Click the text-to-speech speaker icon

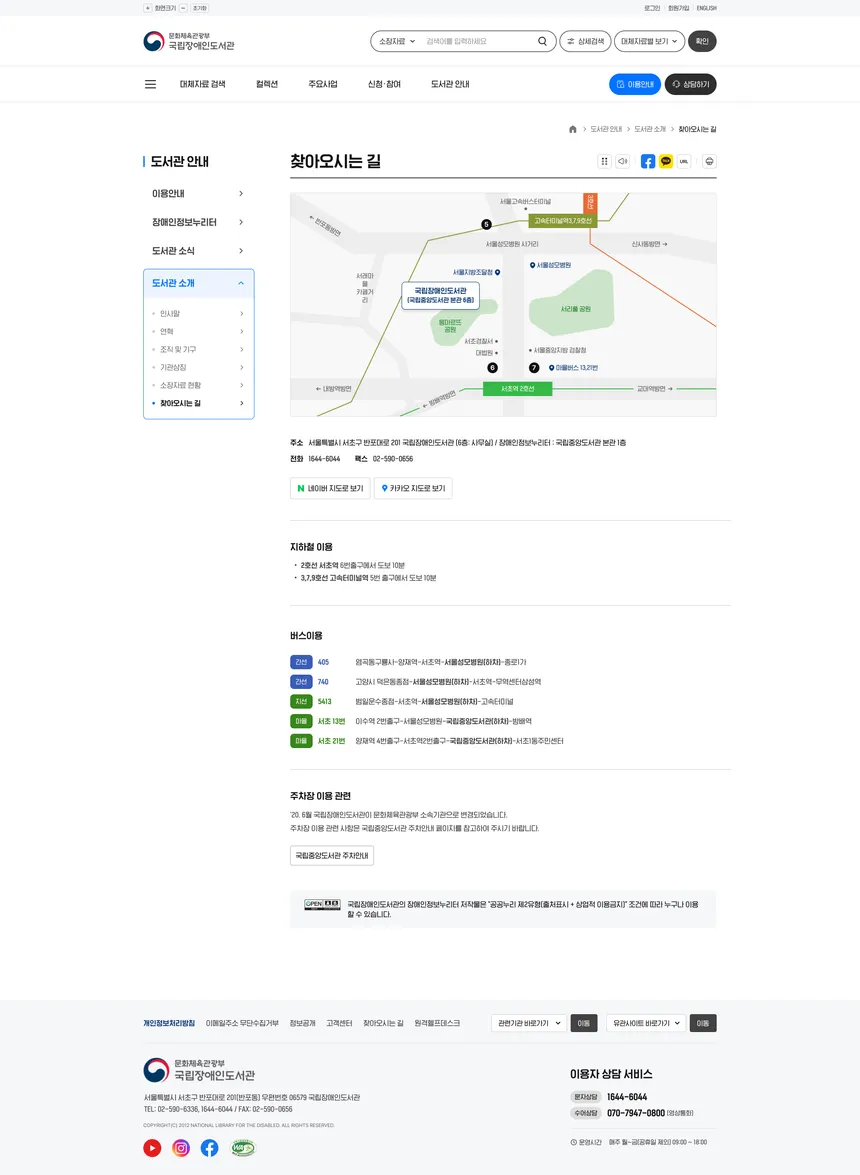tap(623, 161)
